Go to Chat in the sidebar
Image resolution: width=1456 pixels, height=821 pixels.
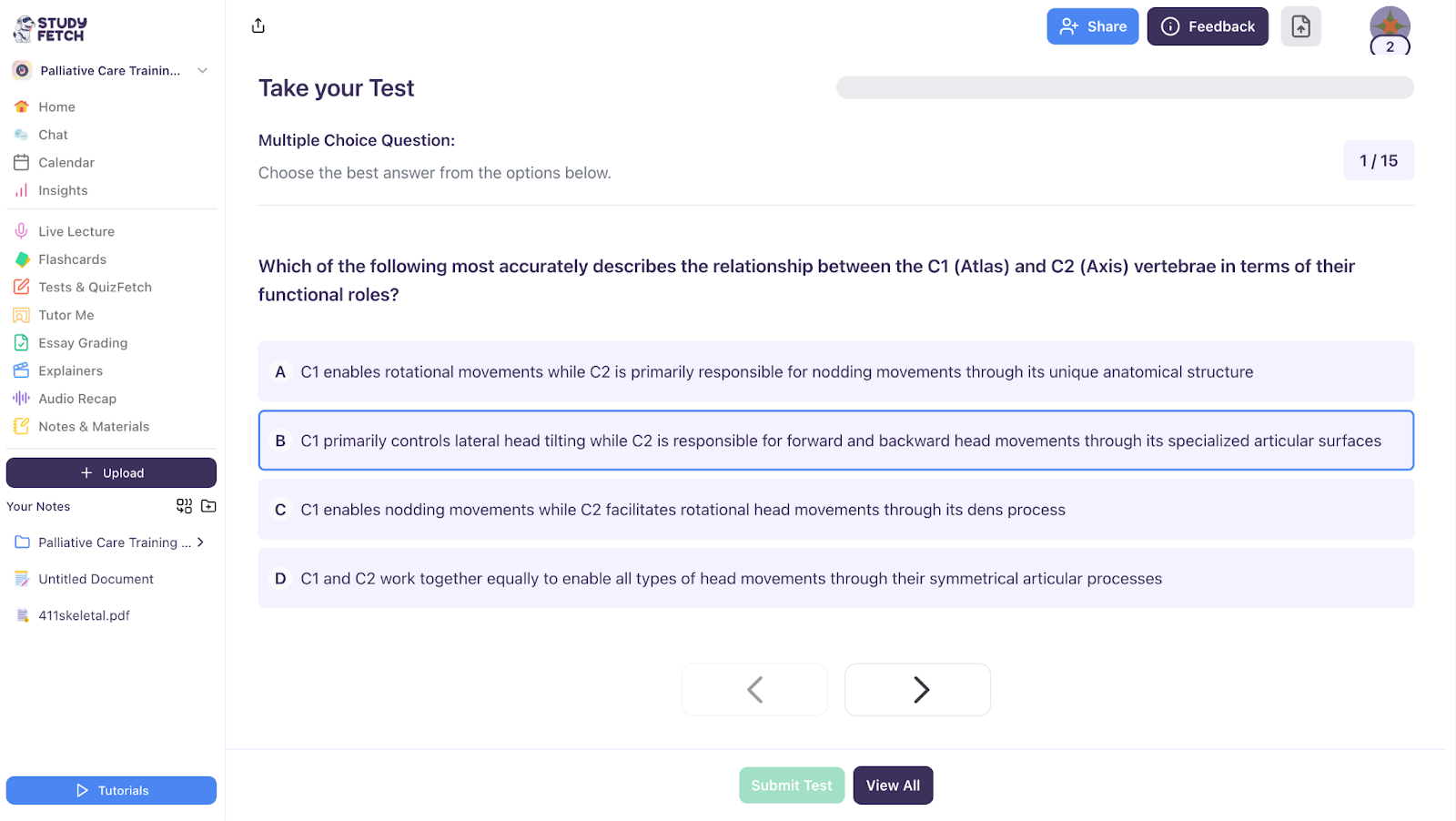point(53,135)
